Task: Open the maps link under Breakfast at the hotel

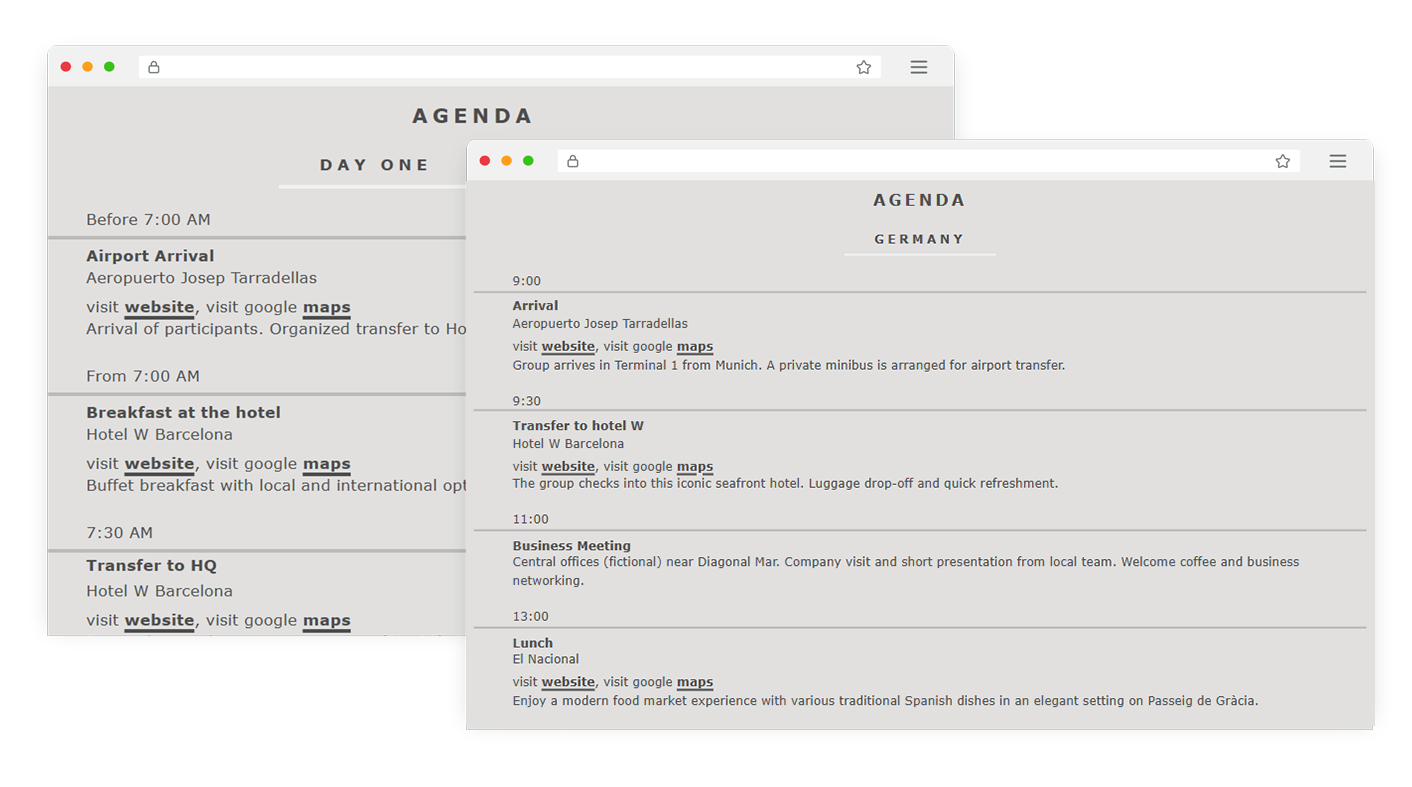Action: (327, 464)
